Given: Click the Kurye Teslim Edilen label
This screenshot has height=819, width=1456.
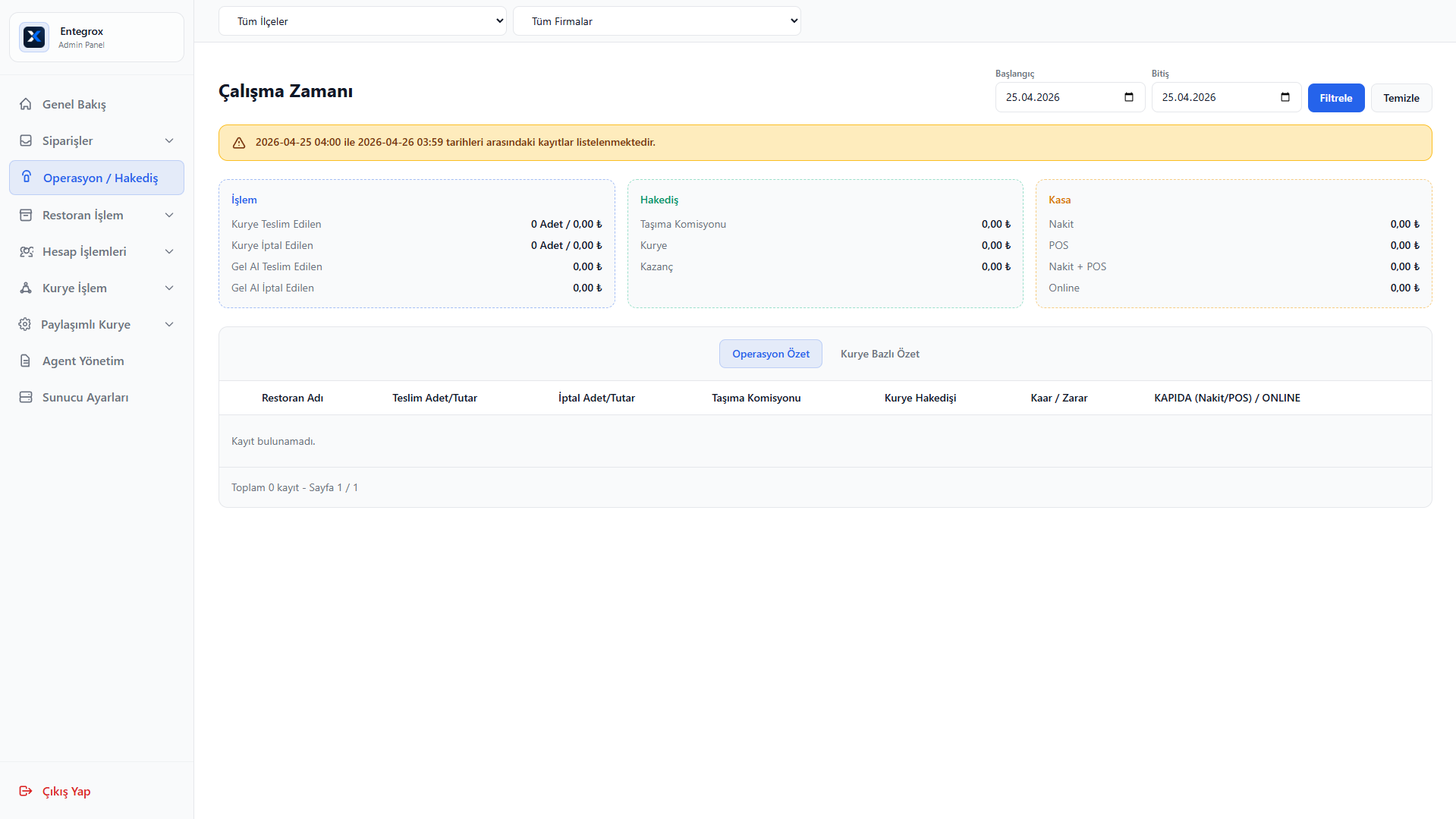Looking at the screenshot, I should 276,224.
